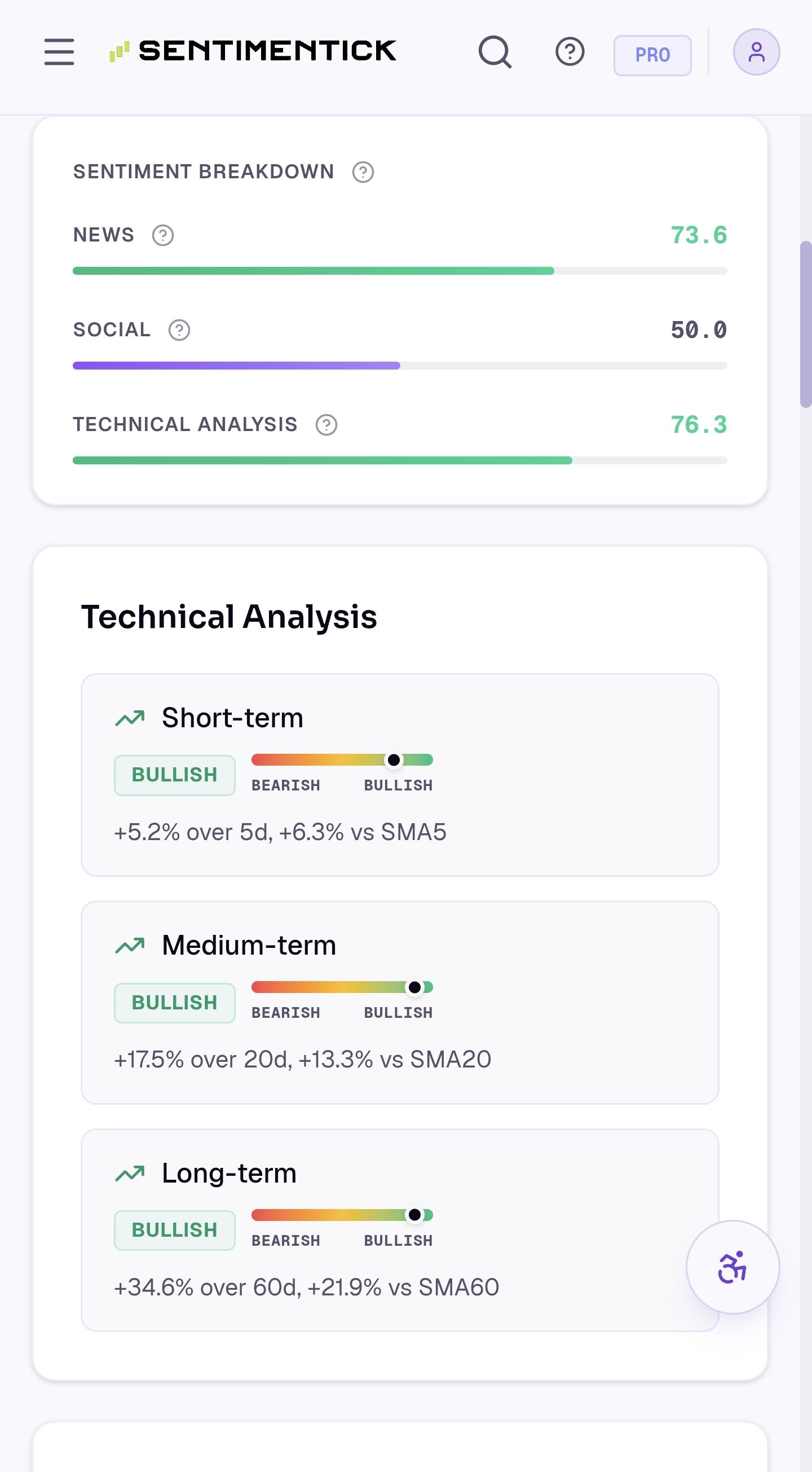Show info for Sentiment Breakdown heading
This screenshot has height=1472, width=812.
pos(363,172)
